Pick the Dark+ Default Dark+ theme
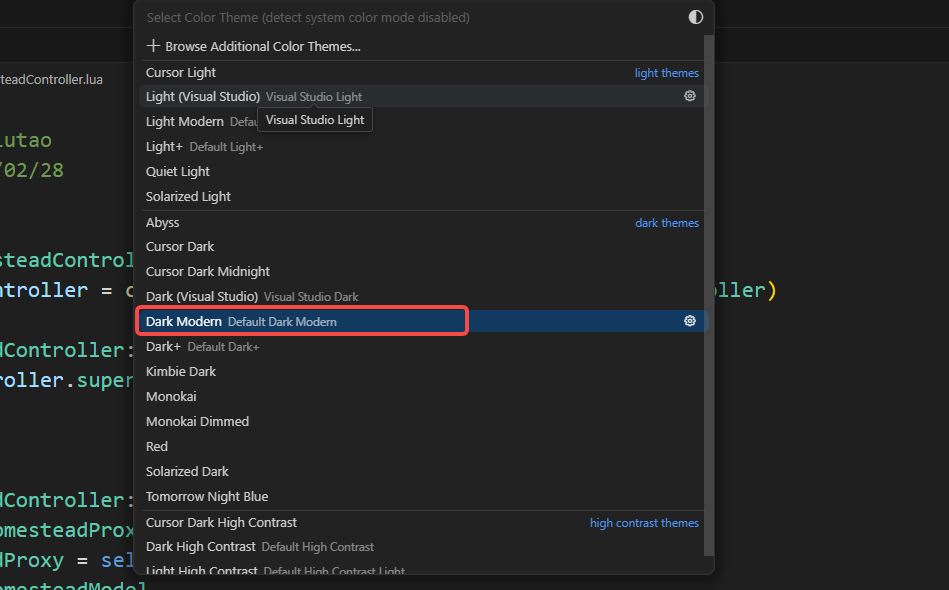This screenshot has width=949, height=590. point(422,347)
